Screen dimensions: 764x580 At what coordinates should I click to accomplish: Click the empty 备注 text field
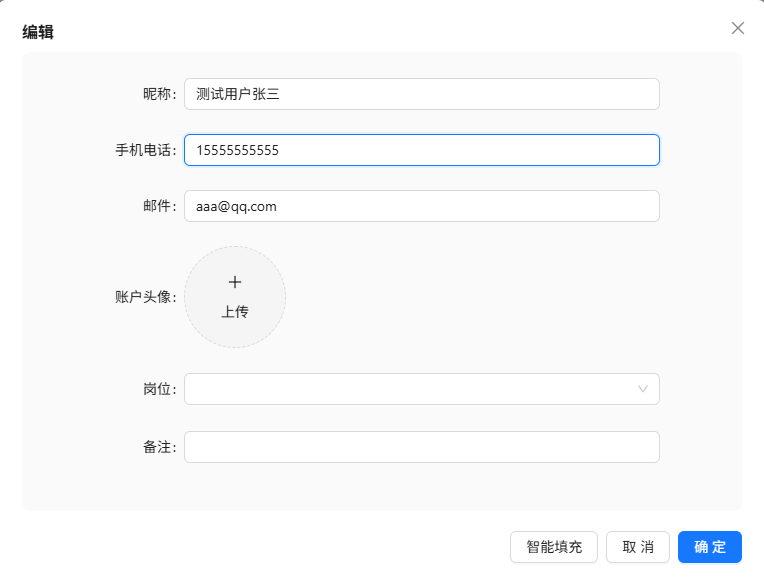pos(421,447)
